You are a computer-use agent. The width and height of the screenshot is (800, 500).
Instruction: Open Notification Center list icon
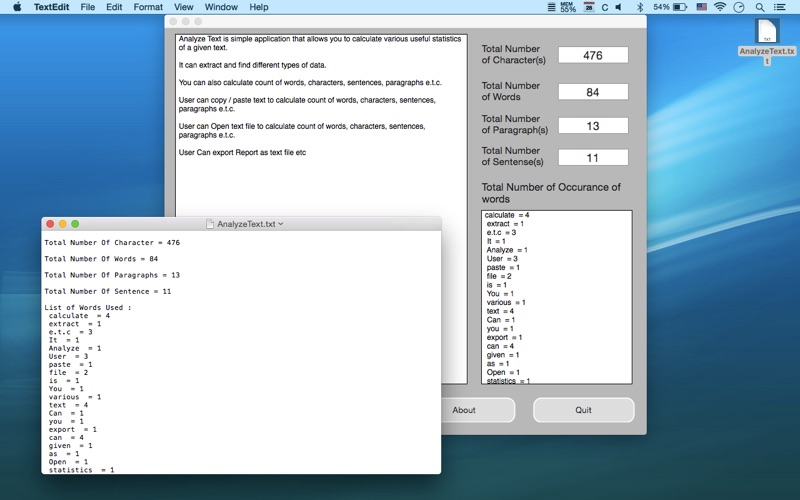780,7
